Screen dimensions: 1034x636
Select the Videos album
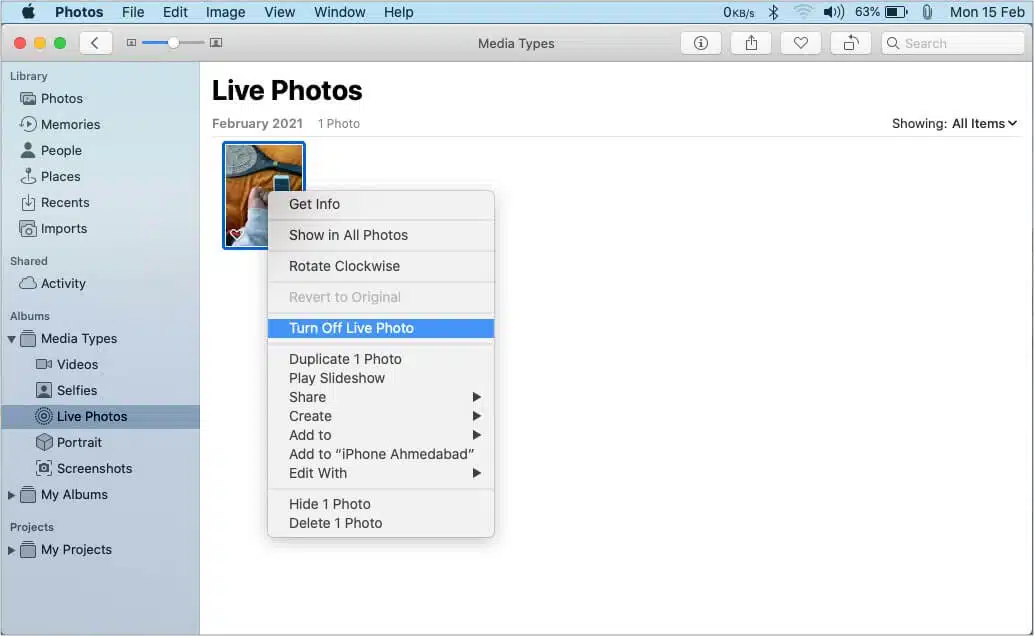click(x=67, y=364)
